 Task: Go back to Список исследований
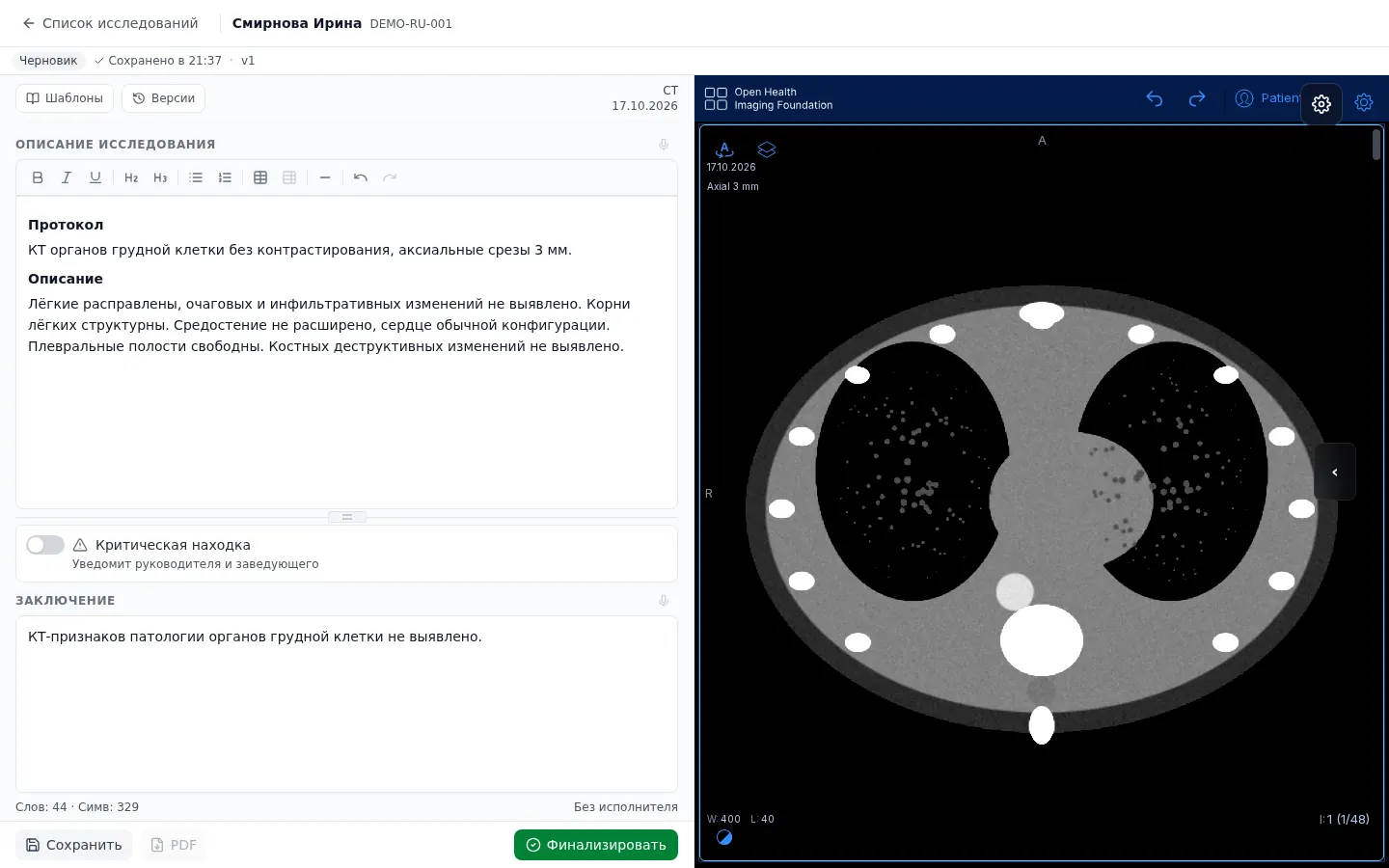(110, 23)
